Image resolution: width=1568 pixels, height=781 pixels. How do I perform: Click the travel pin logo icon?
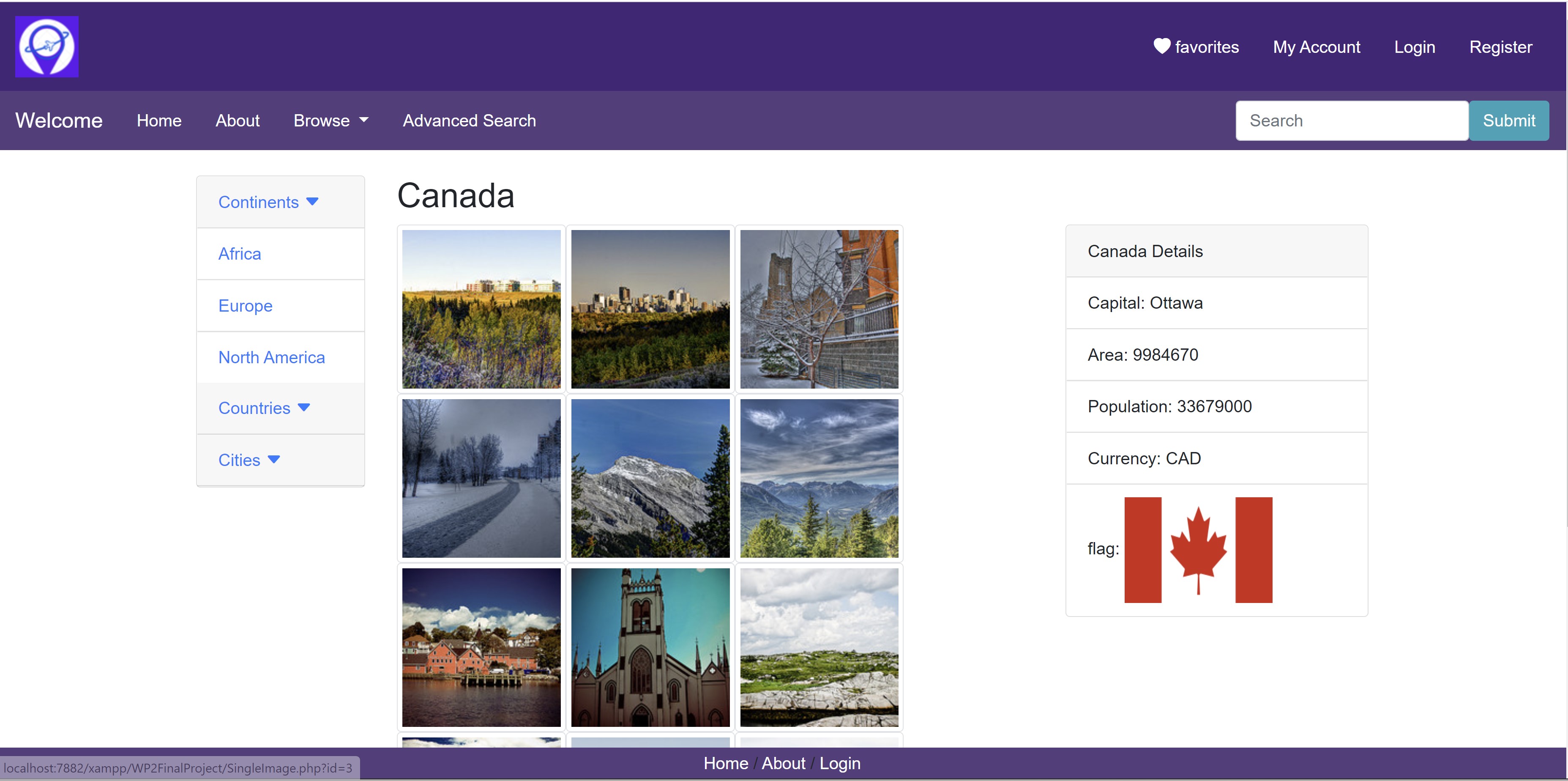(47, 46)
